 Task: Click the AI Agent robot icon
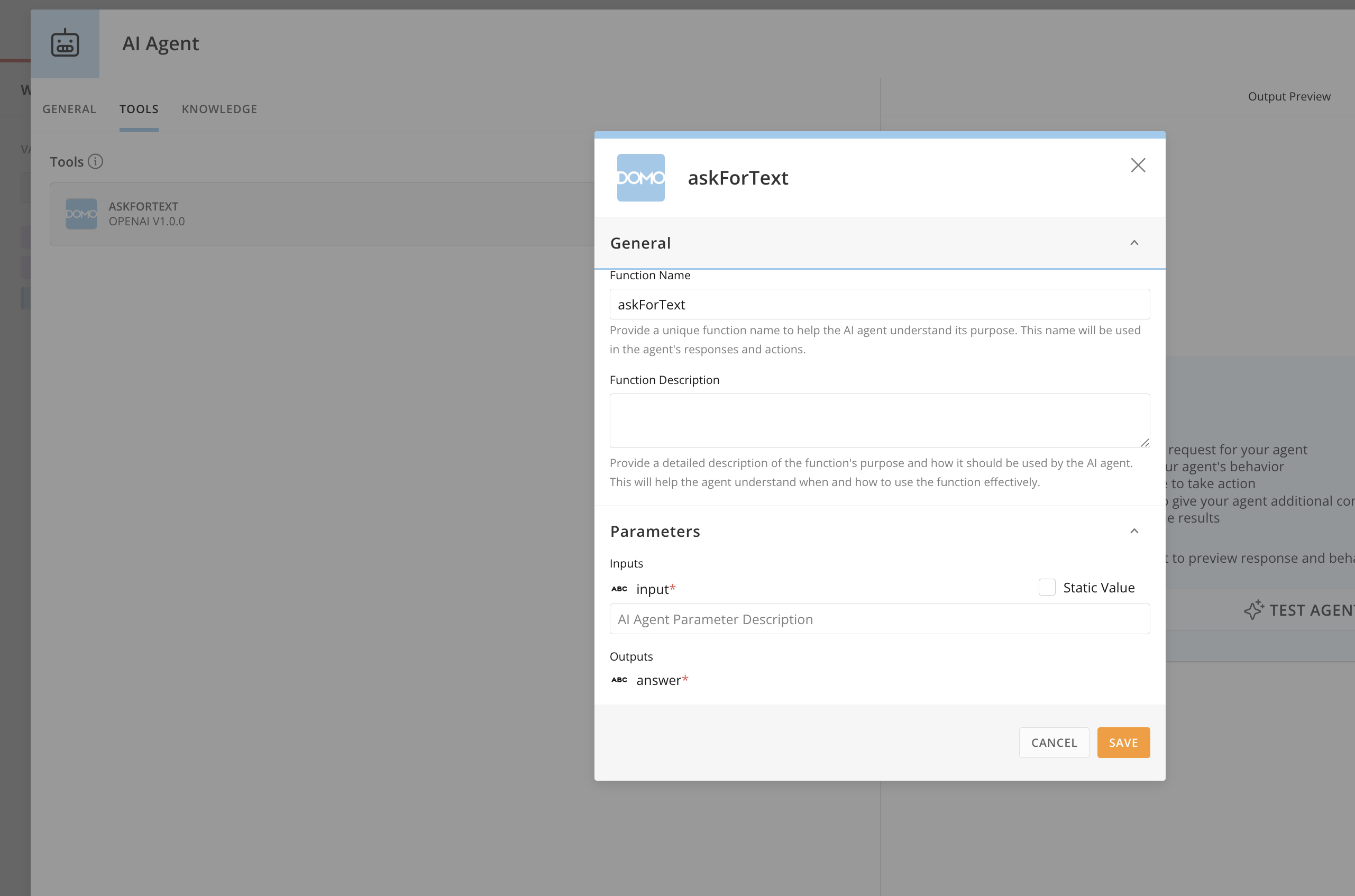pos(65,43)
